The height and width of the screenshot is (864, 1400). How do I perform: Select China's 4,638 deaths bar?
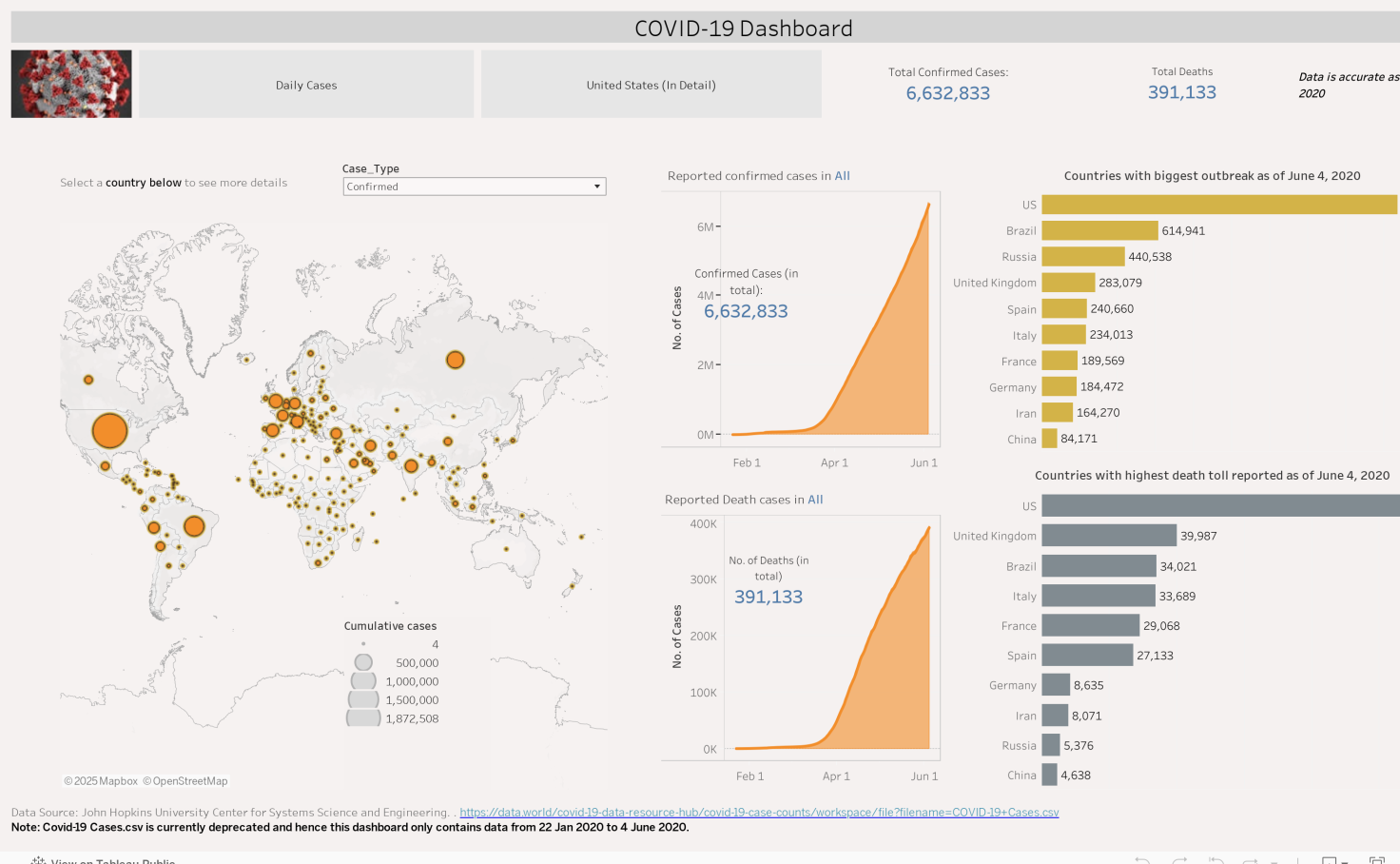pyautogui.click(x=1050, y=776)
